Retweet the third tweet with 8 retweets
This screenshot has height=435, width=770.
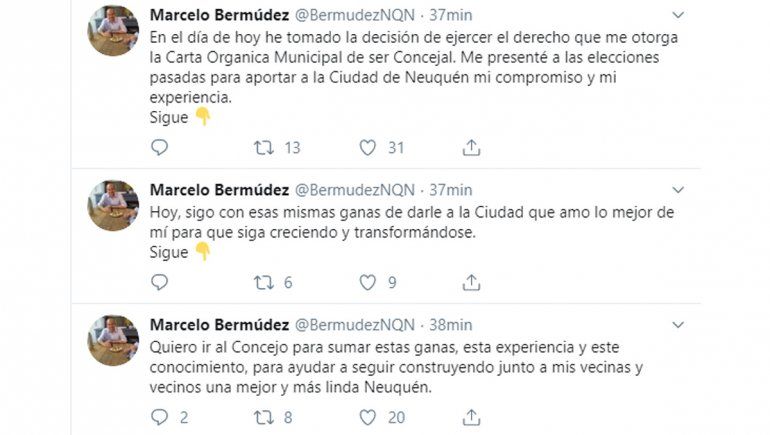(x=264, y=417)
